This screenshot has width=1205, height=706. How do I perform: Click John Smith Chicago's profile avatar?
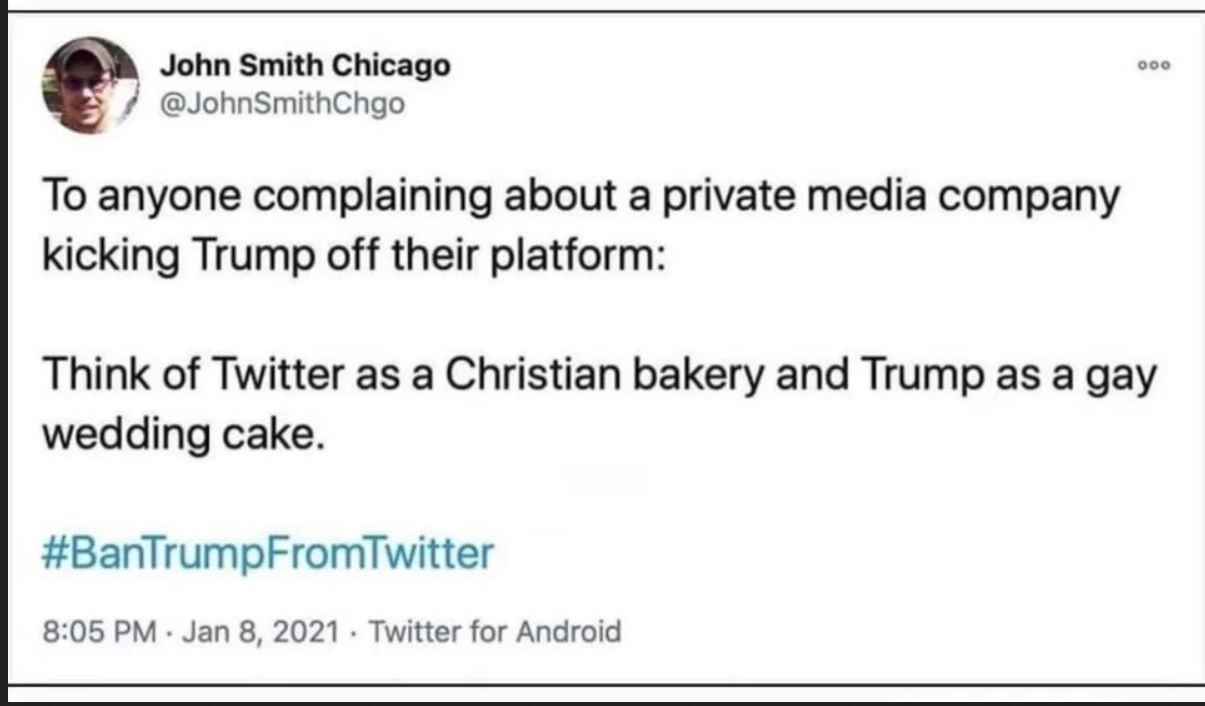pos(89,86)
